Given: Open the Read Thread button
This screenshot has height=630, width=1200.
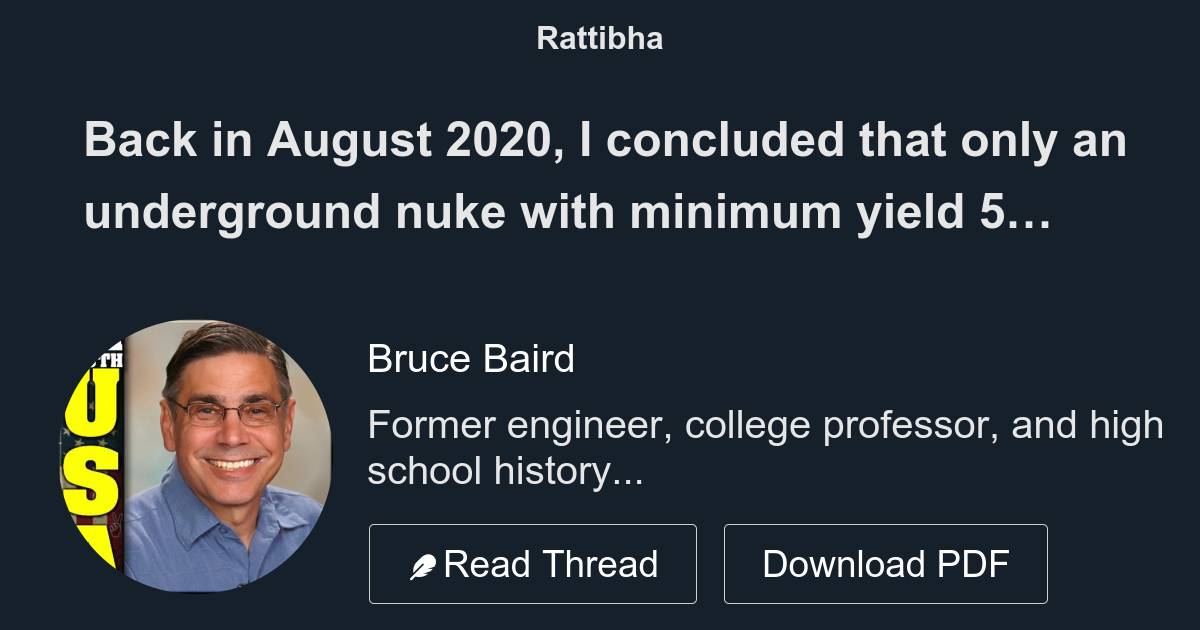Looking at the screenshot, I should click(x=533, y=563).
